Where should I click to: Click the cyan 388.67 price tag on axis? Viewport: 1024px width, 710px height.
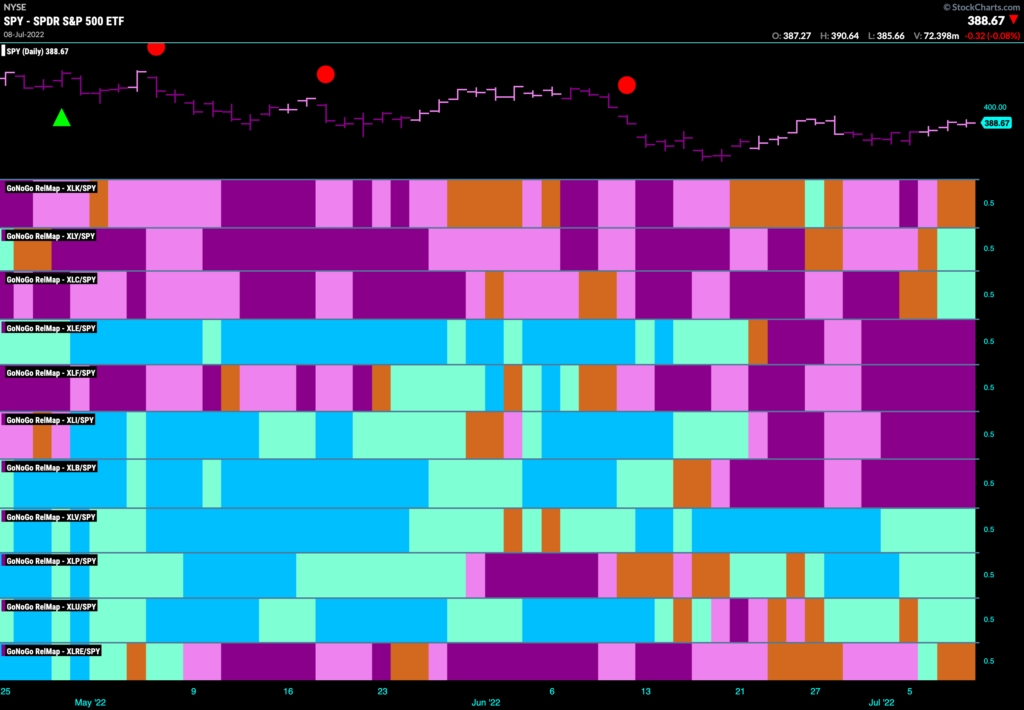click(997, 123)
